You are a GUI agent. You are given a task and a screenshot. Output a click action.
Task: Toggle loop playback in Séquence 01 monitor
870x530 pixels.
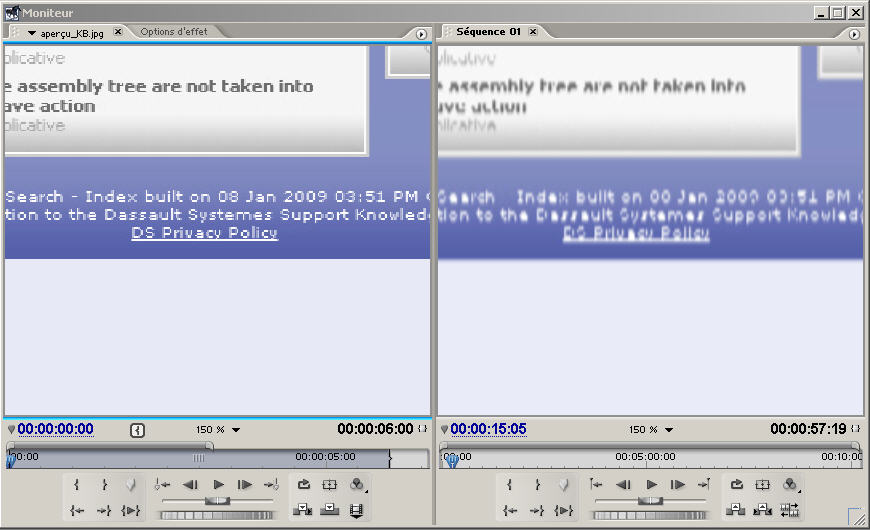(x=736, y=484)
